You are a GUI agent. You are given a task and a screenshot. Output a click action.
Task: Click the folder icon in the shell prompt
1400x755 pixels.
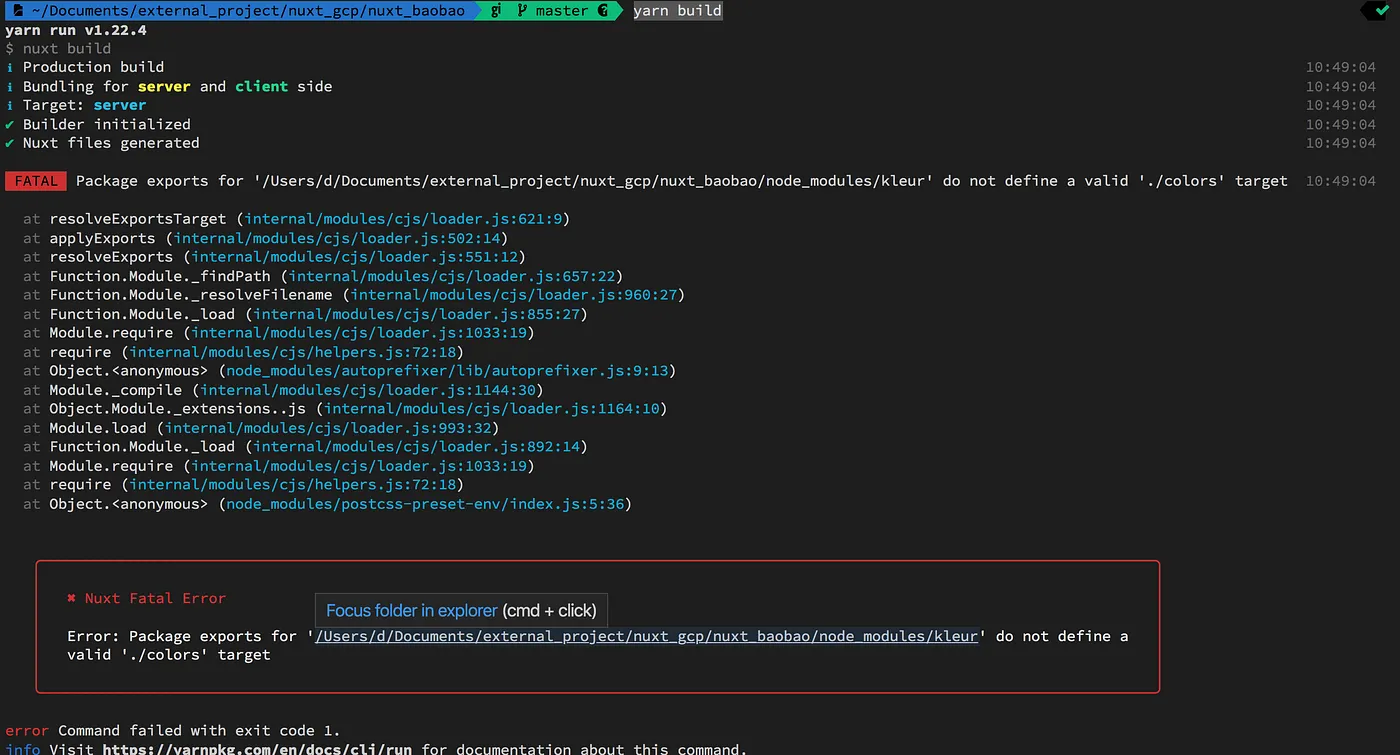(x=17, y=11)
